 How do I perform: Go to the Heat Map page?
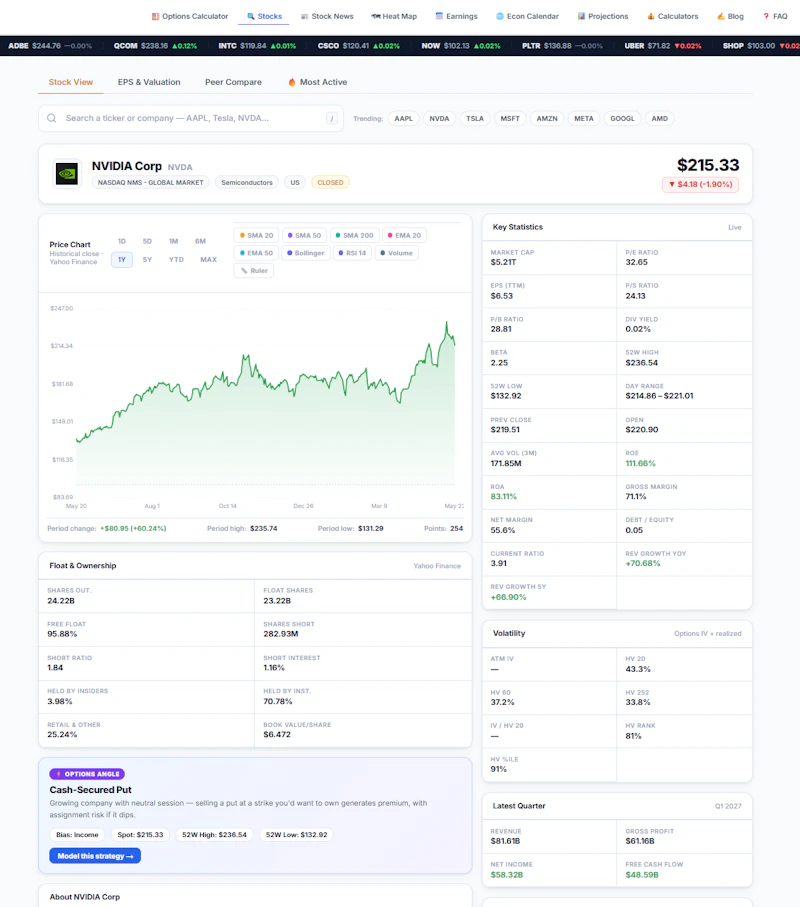tap(394, 16)
